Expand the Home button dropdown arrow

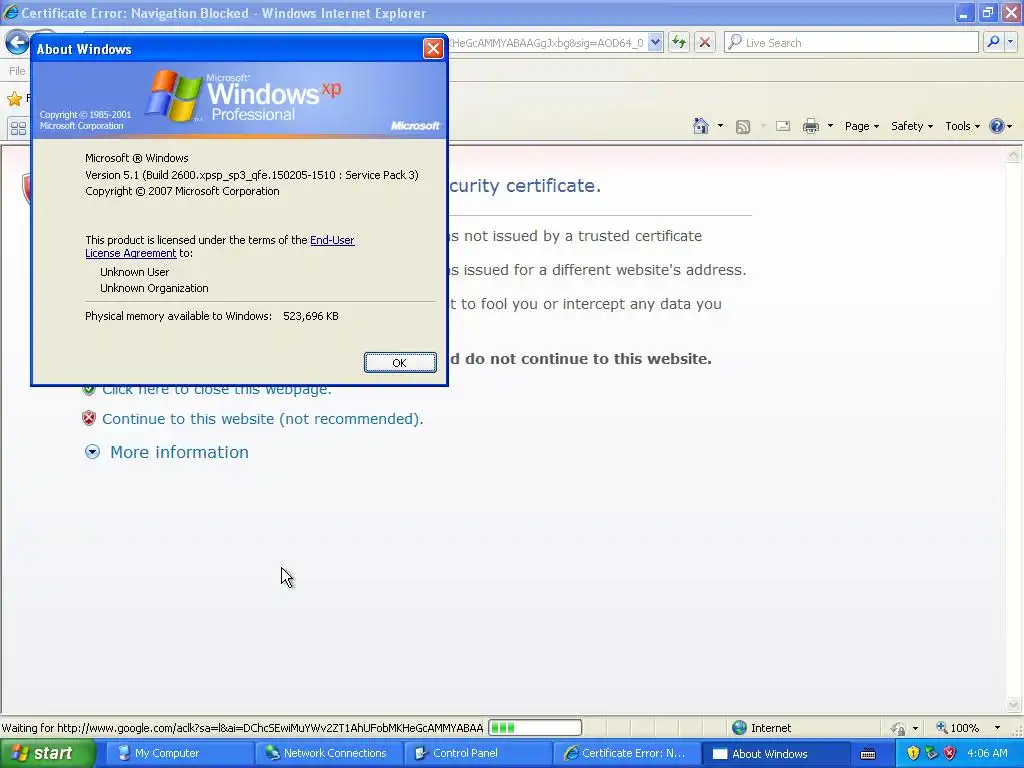pos(720,126)
